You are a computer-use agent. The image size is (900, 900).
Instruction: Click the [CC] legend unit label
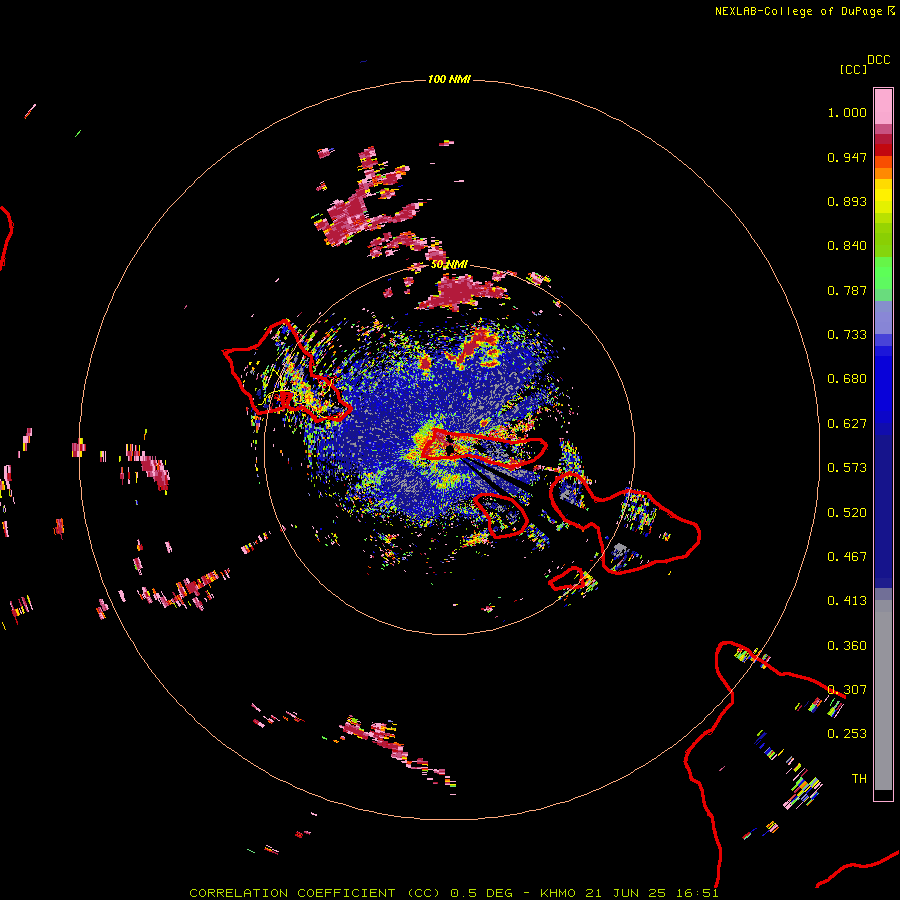[x=853, y=69]
